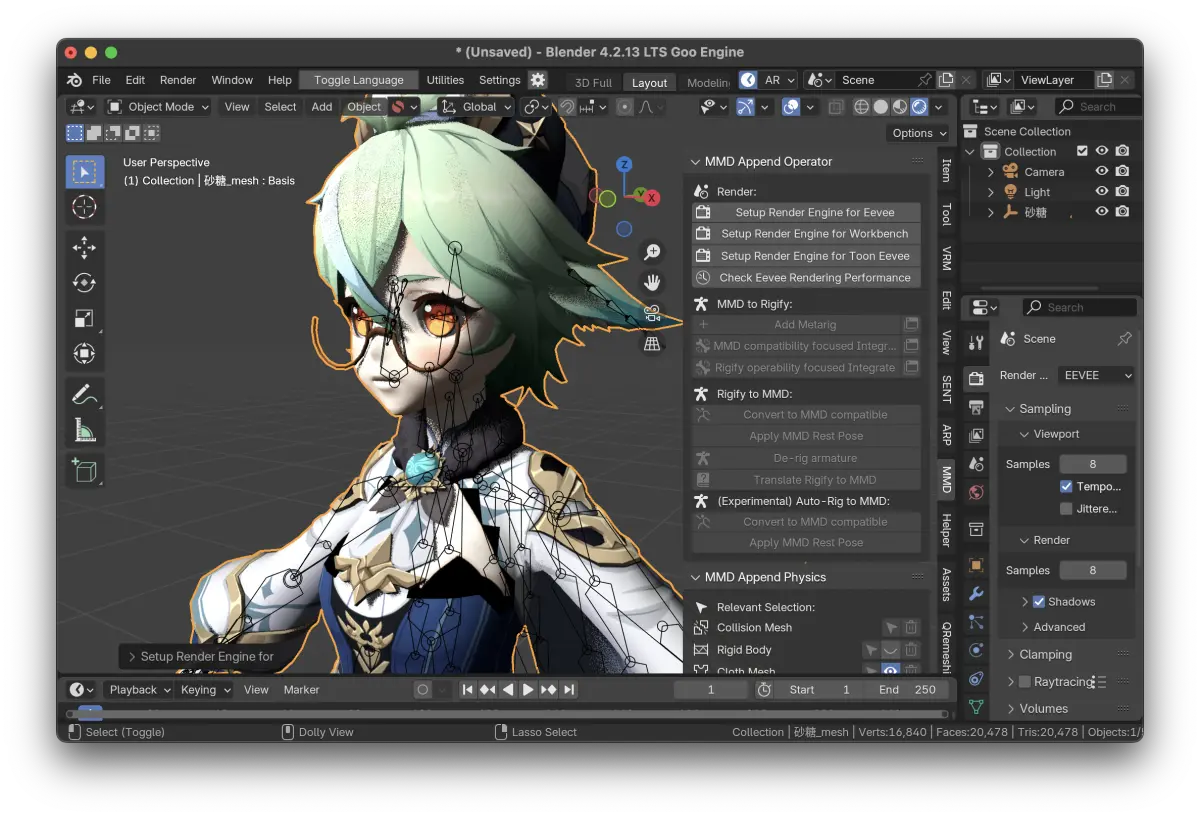
Task: Select the Measure tool
Action: (x=85, y=429)
